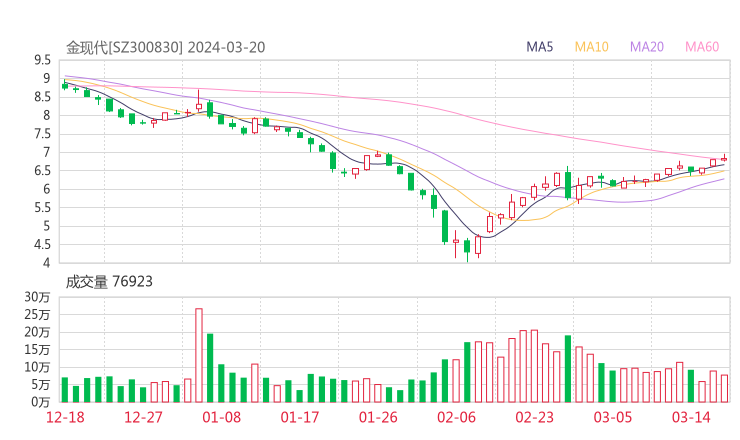Click the pink MA60 legend label
The image size is (740, 440).
click(x=702, y=47)
